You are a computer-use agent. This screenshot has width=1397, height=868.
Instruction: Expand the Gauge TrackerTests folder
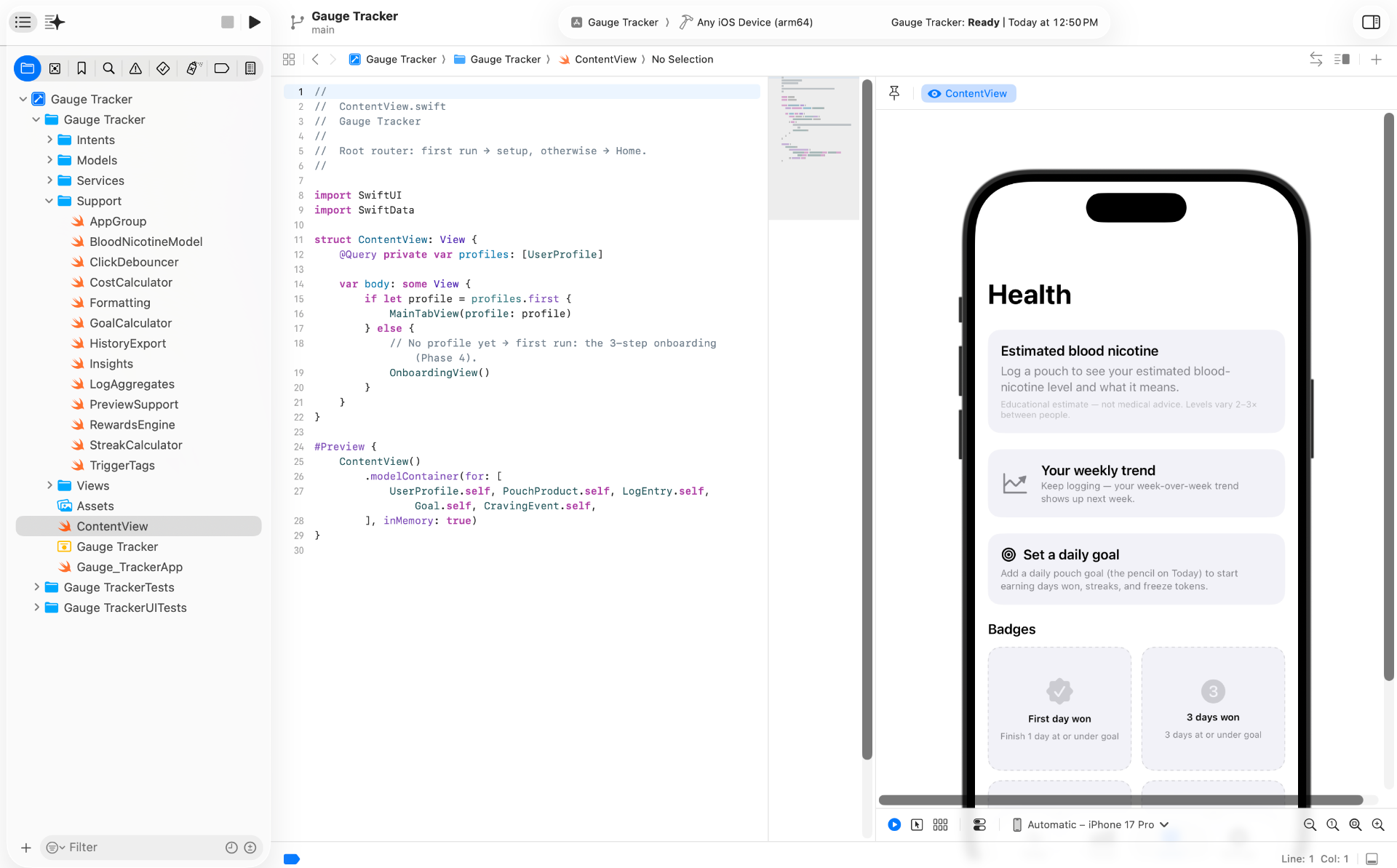pyautogui.click(x=36, y=587)
